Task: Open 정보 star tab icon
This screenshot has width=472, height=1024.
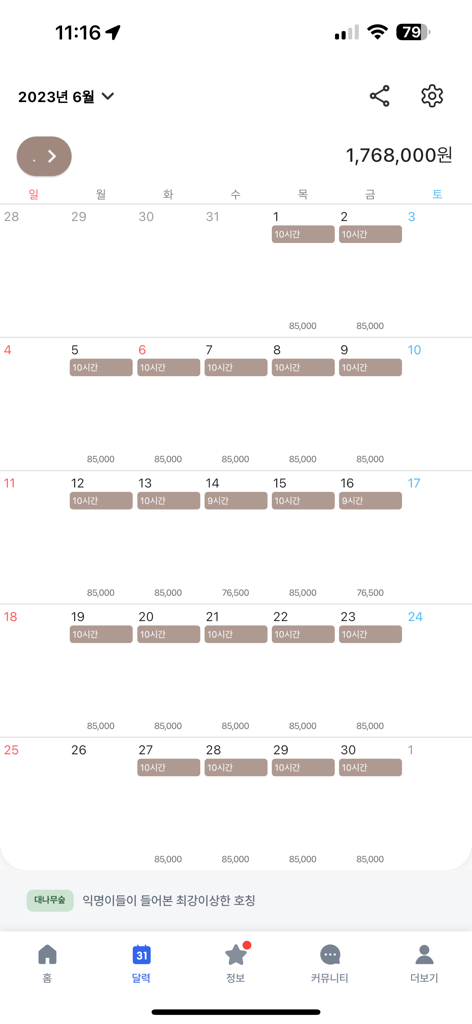Action: [x=236, y=954]
